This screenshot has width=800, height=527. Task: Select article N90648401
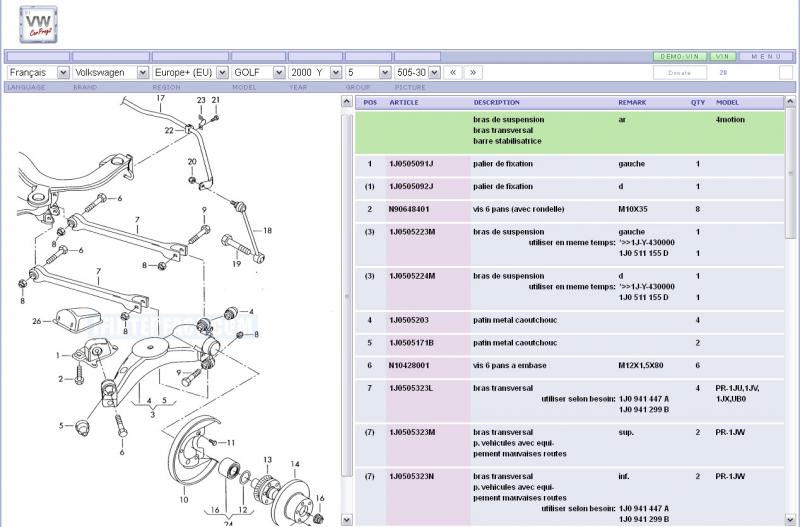pyautogui.click(x=409, y=209)
